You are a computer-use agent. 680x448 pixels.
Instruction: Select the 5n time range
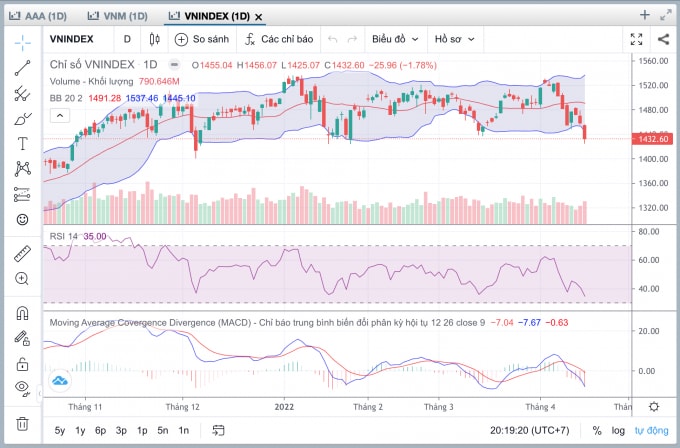point(163,431)
